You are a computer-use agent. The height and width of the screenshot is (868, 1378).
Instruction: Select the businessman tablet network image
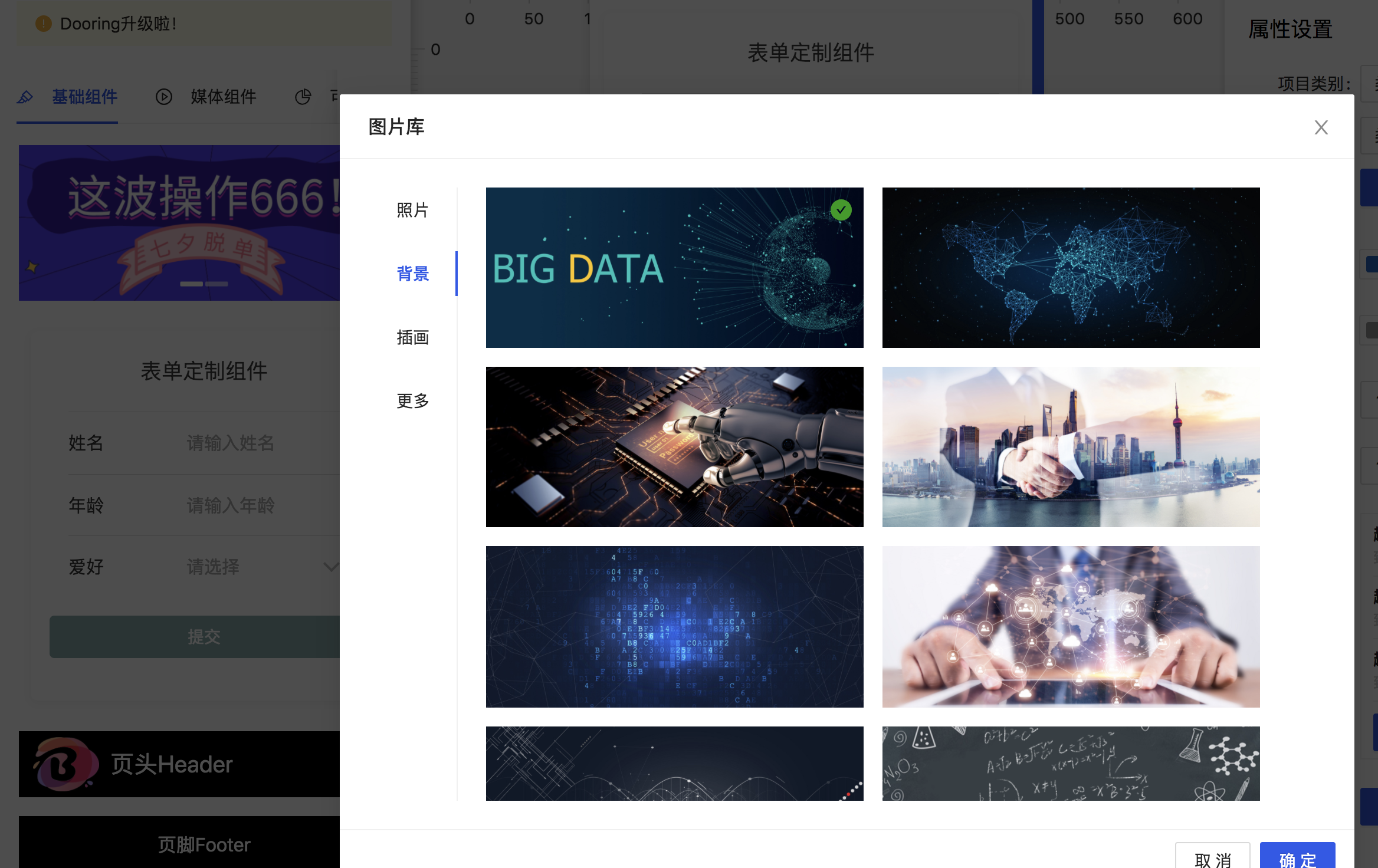tap(1071, 626)
